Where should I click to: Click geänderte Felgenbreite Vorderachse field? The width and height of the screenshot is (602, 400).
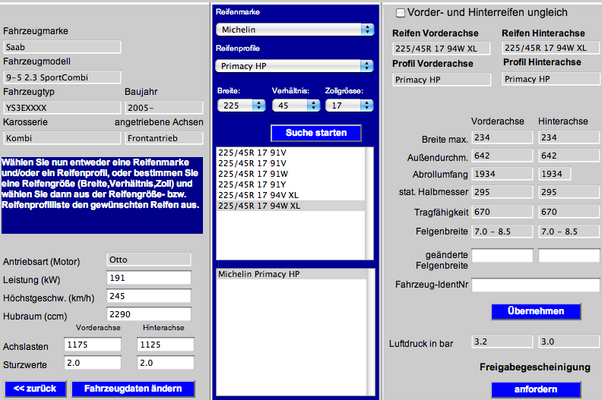(x=502, y=256)
